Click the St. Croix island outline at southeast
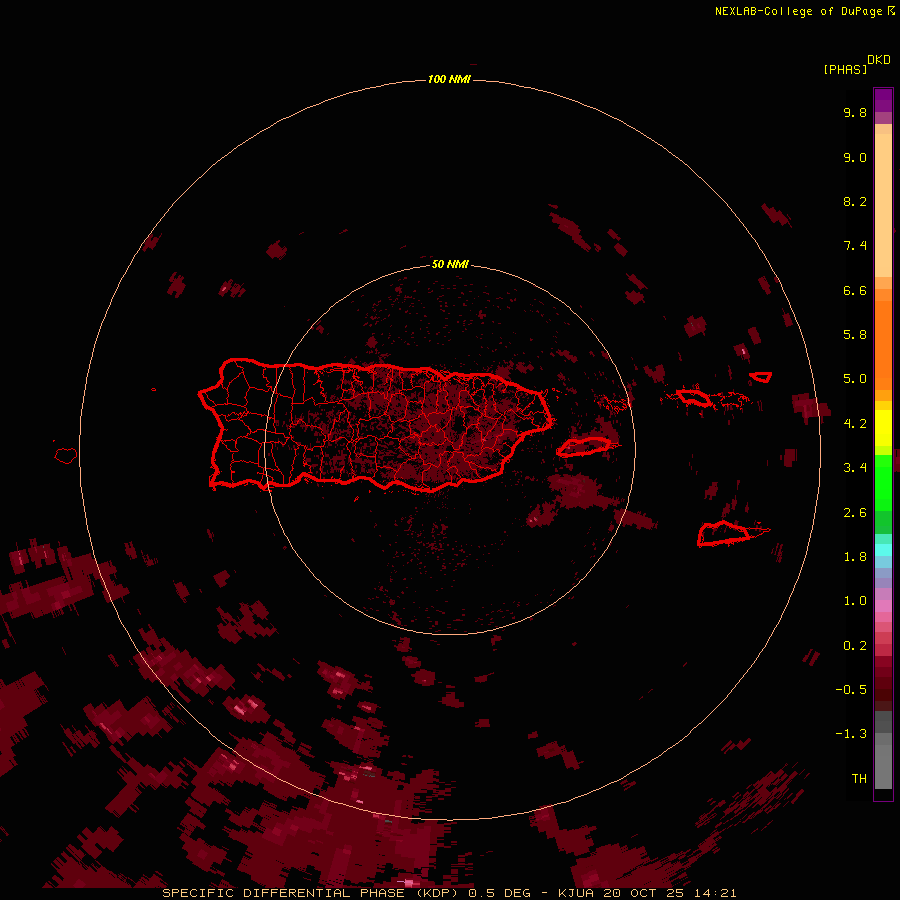900x900 pixels. (724, 533)
